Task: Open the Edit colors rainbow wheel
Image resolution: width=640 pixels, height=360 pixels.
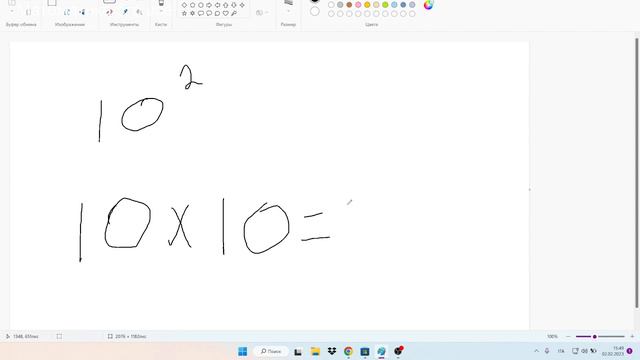Action: click(428, 4)
